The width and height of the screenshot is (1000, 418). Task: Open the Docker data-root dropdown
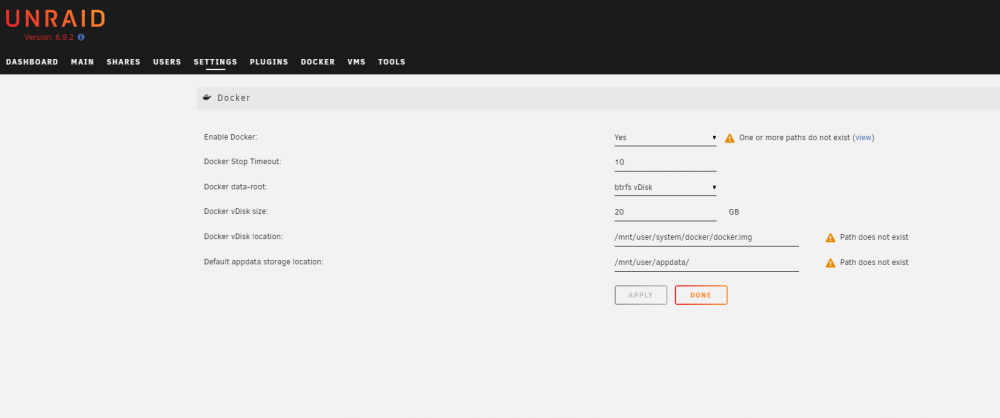click(x=665, y=188)
